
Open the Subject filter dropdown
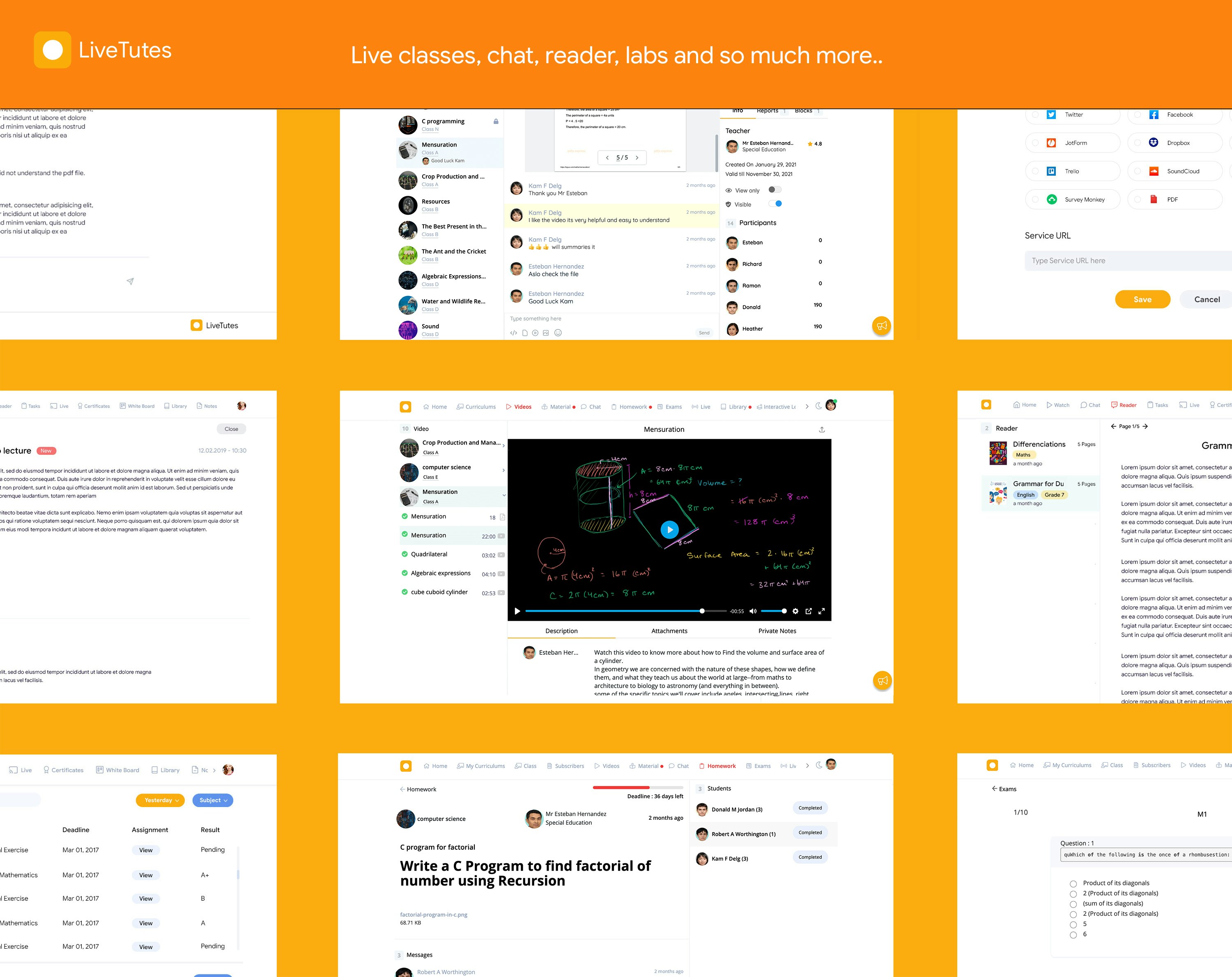[213, 800]
